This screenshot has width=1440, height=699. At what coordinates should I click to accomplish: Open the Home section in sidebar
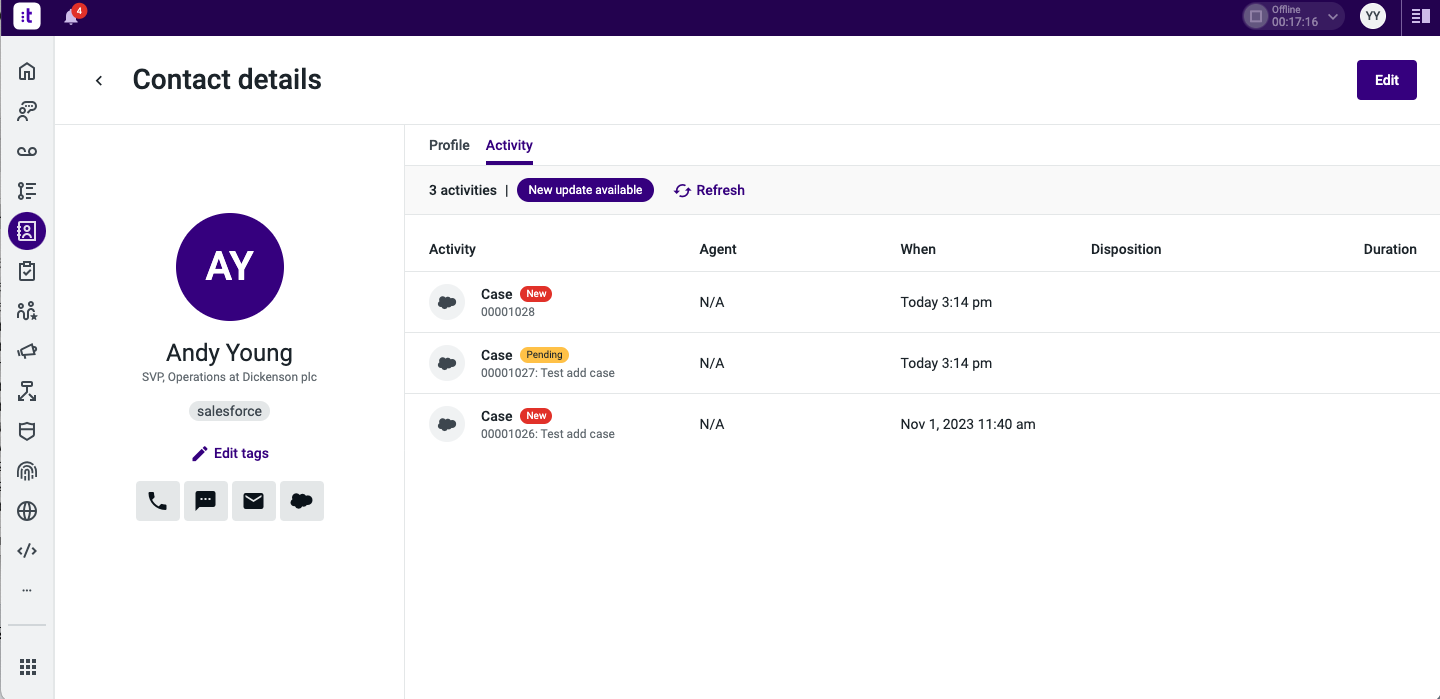point(27,71)
